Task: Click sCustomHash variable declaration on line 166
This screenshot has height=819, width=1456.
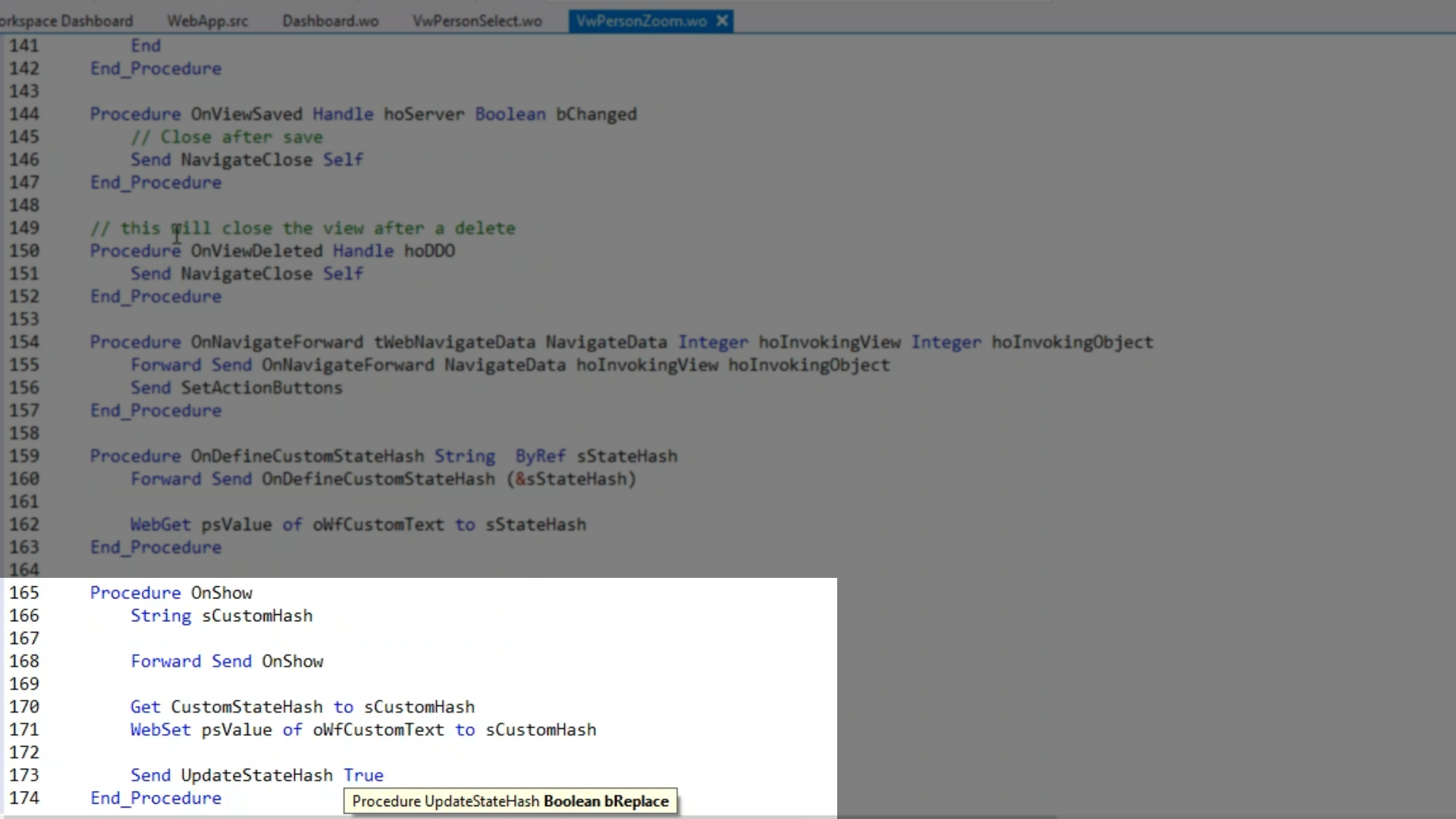Action: tap(257, 616)
